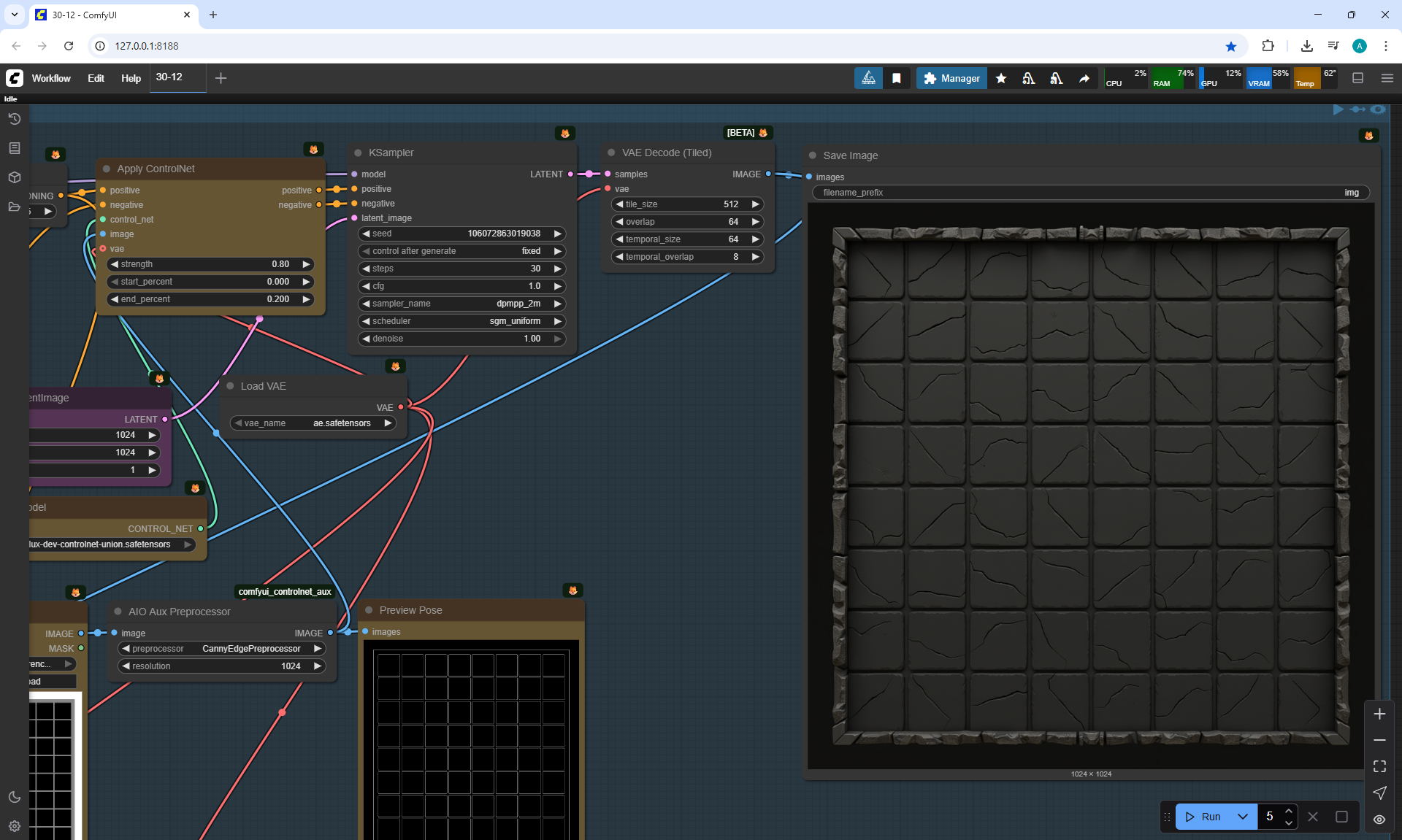
Task: Click the filename_prefix input field
Action: [x=1090, y=193]
